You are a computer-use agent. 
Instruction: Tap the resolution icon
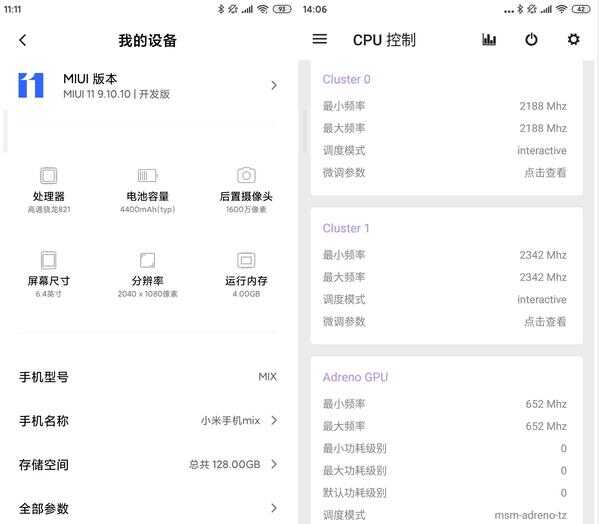[x=147, y=260]
